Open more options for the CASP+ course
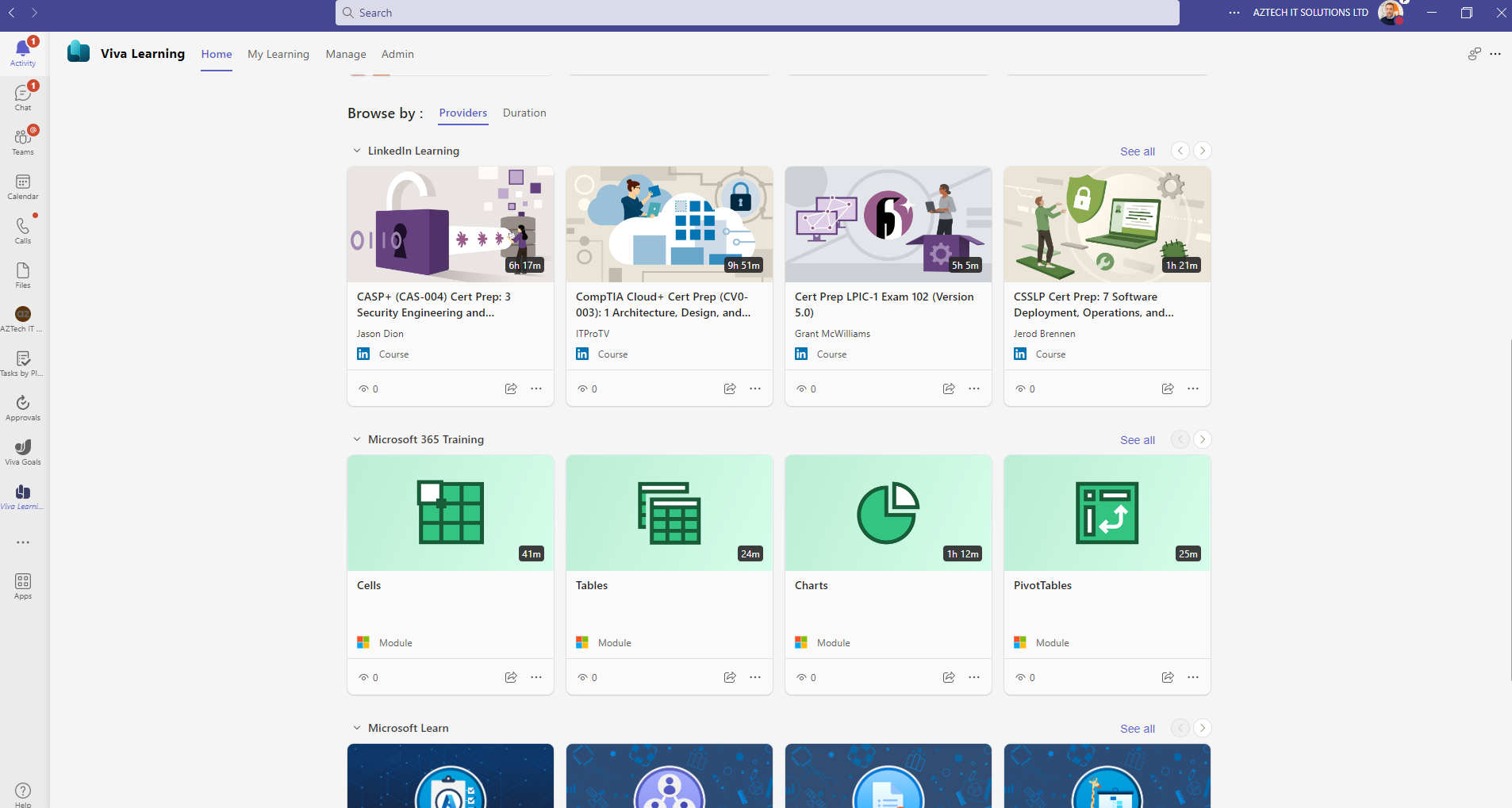This screenshot has height=808, width=1512. click(x=537, y=389)
